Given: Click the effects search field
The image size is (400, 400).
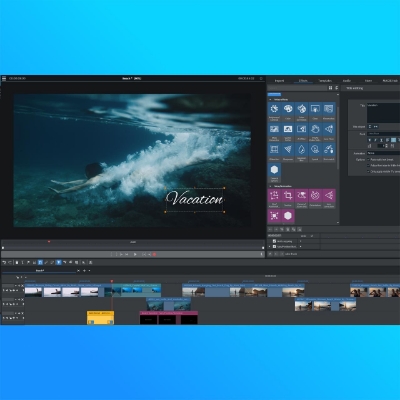Looking at the screenshot, I should click(x=297, y=88).
